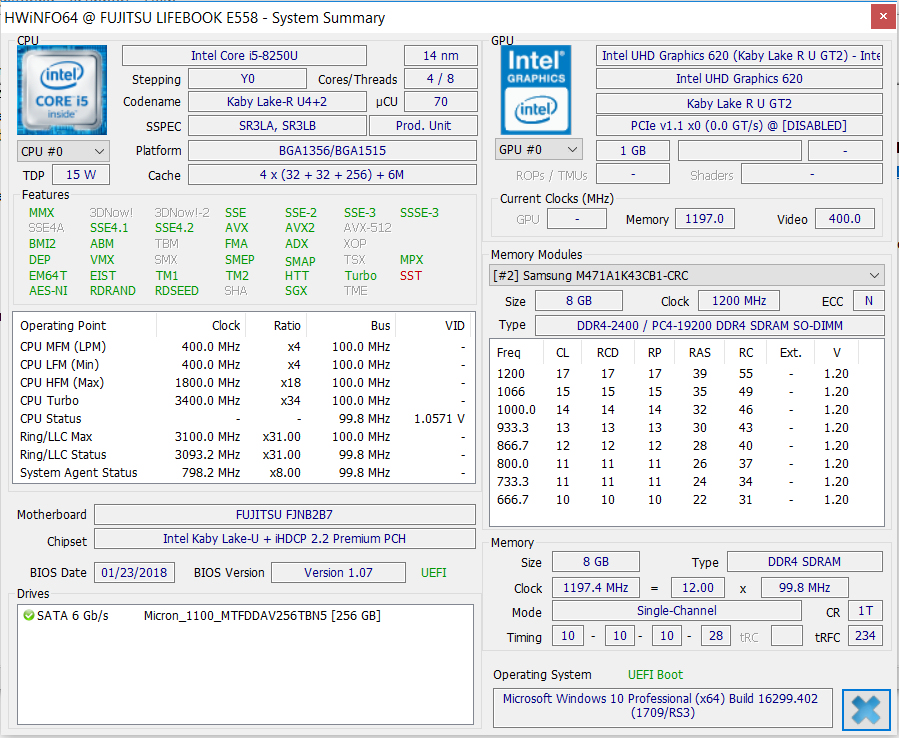This screenshot has width=899, height=738.
Task: Click the Cache 4 x (32 + 32 + 256) + 6M field
Action: pos(333,175)
